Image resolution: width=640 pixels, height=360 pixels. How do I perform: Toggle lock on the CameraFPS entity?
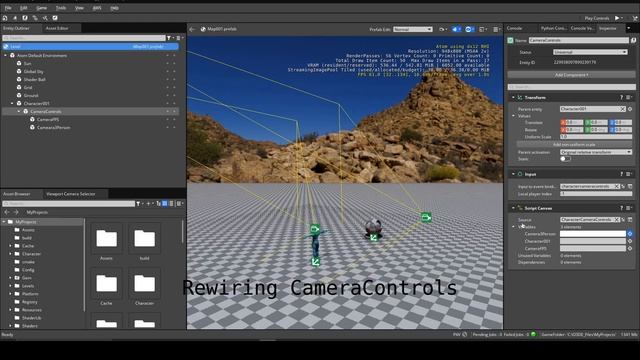coord(174,120)
